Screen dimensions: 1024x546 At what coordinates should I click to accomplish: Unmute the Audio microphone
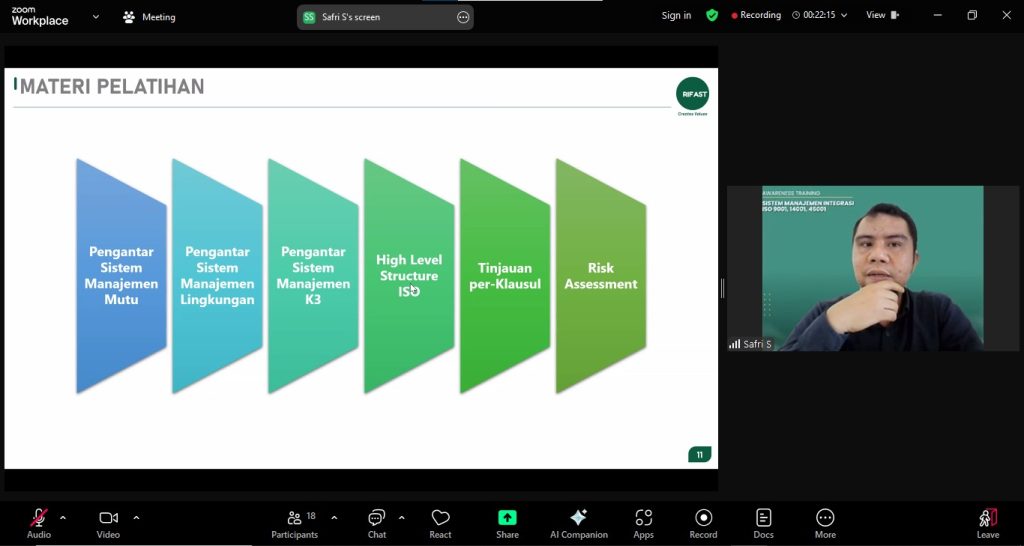[x=39, y=523]
